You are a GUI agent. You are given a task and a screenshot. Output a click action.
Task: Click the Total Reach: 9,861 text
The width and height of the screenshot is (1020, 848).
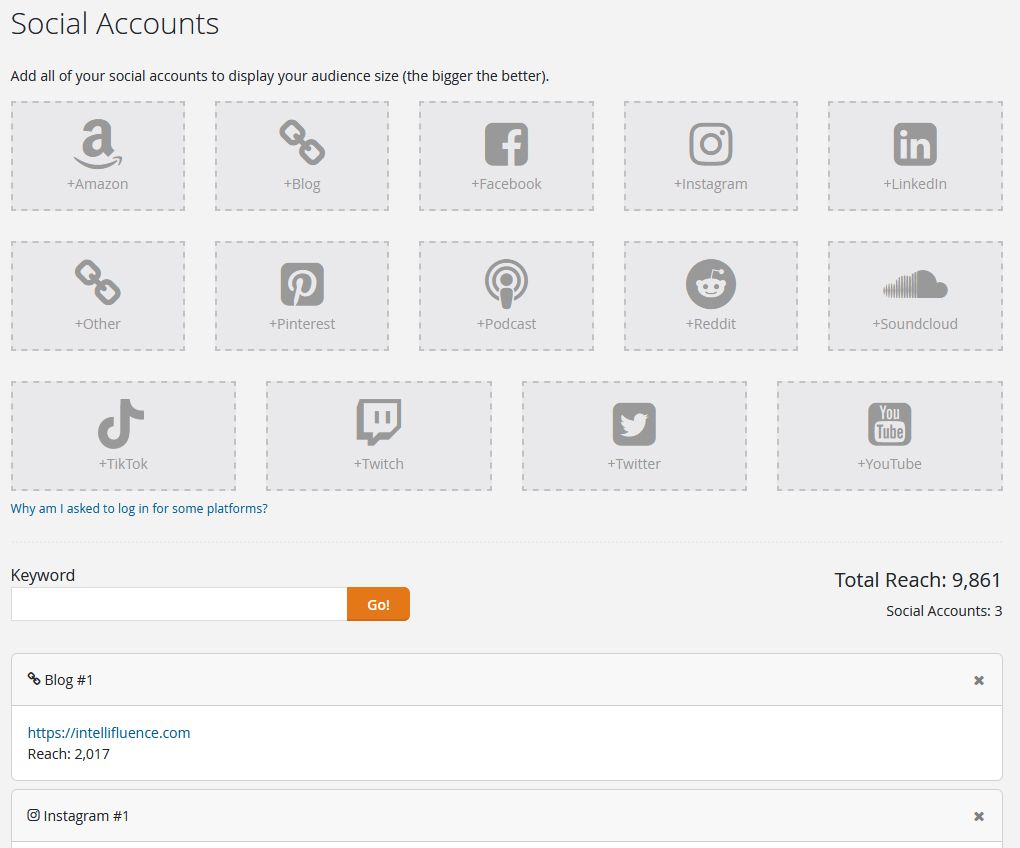pyautogui.click(x=917, y=580)
